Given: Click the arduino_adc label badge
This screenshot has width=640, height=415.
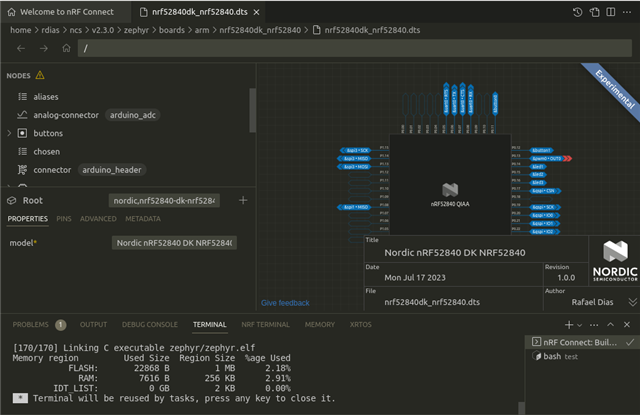Looking at the screenshot, I should (133, 115).
